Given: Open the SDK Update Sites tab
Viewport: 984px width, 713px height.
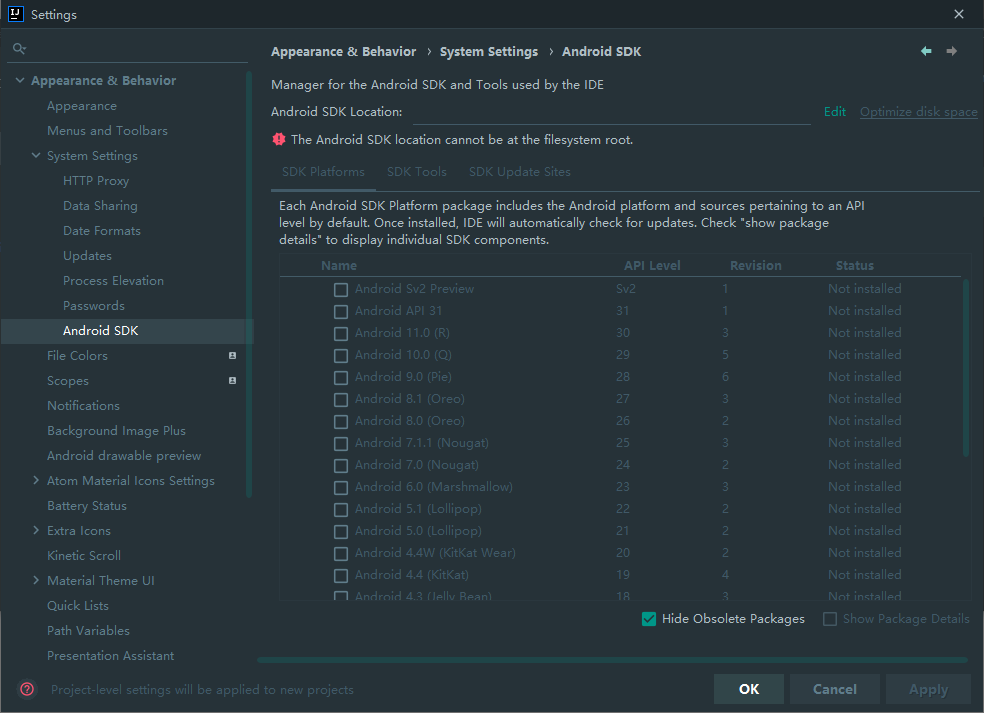Looking at the screenshot, I should (x=519, y=172).
